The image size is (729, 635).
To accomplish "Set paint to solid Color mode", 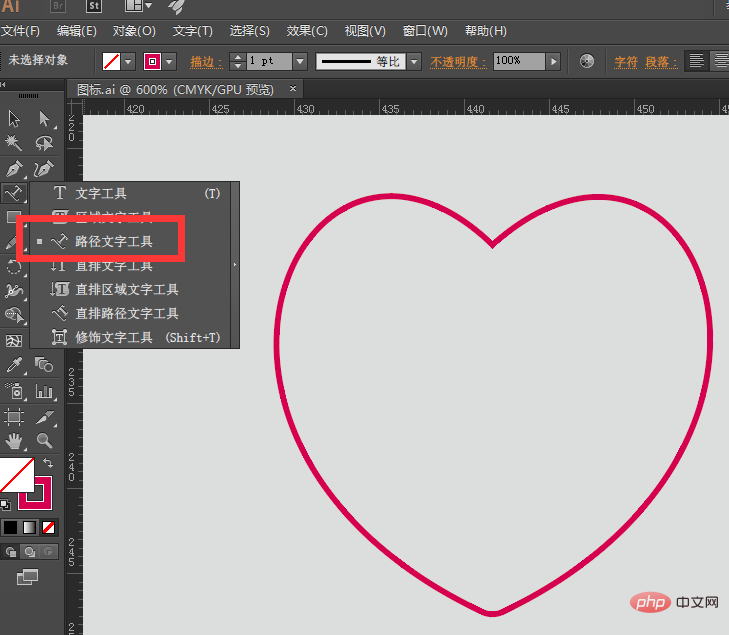I will coord(10,527).
